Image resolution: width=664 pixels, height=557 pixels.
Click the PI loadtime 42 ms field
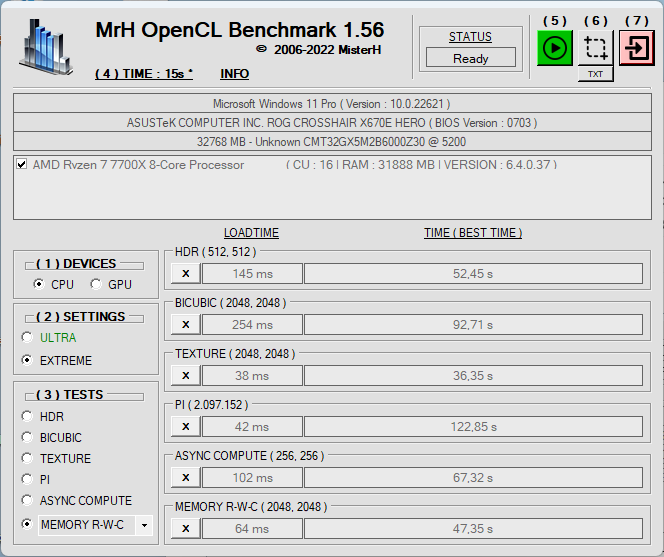pos(252,427)
